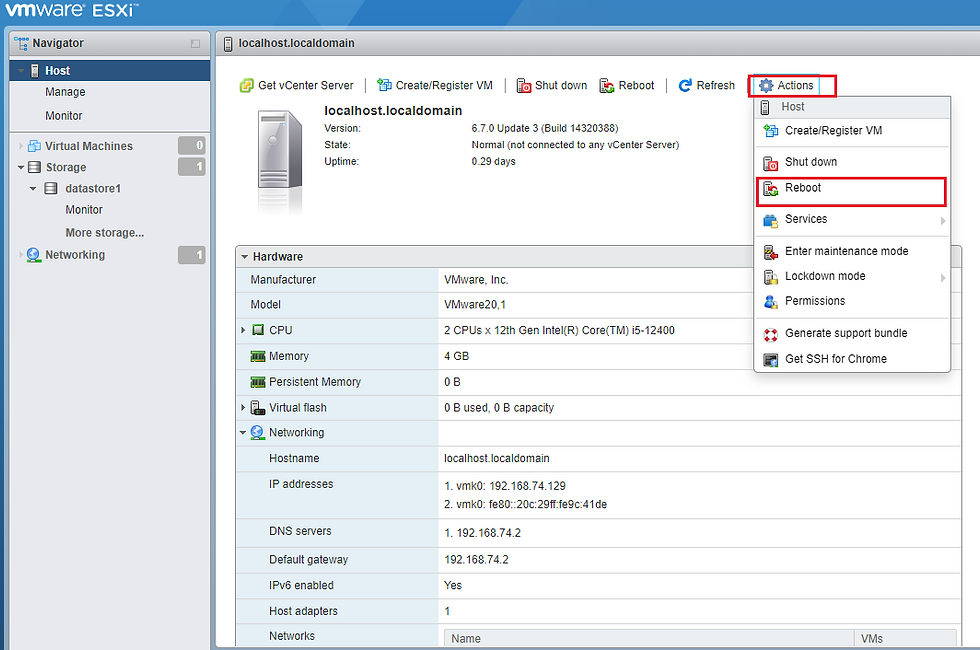Screen dimensions: 980x650
Task: Expand the CPU row arrow
Action: click(243, 330)
